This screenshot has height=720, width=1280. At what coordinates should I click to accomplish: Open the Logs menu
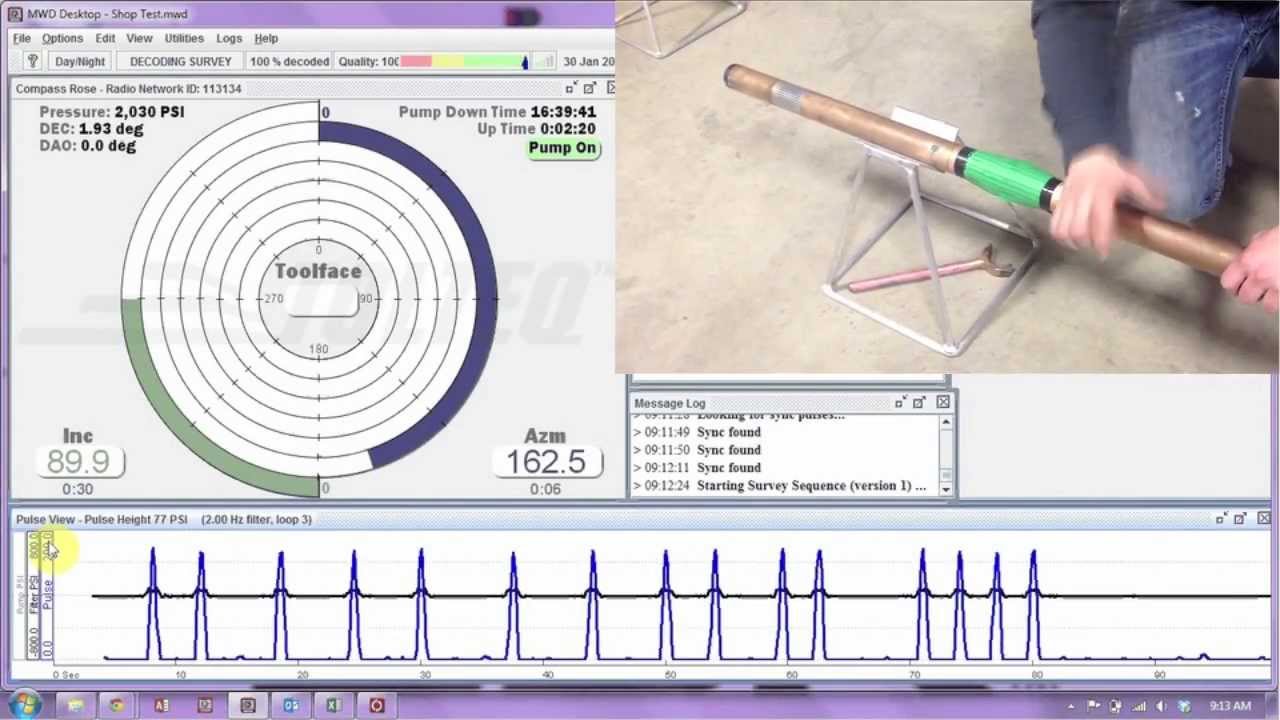point(229,38)
